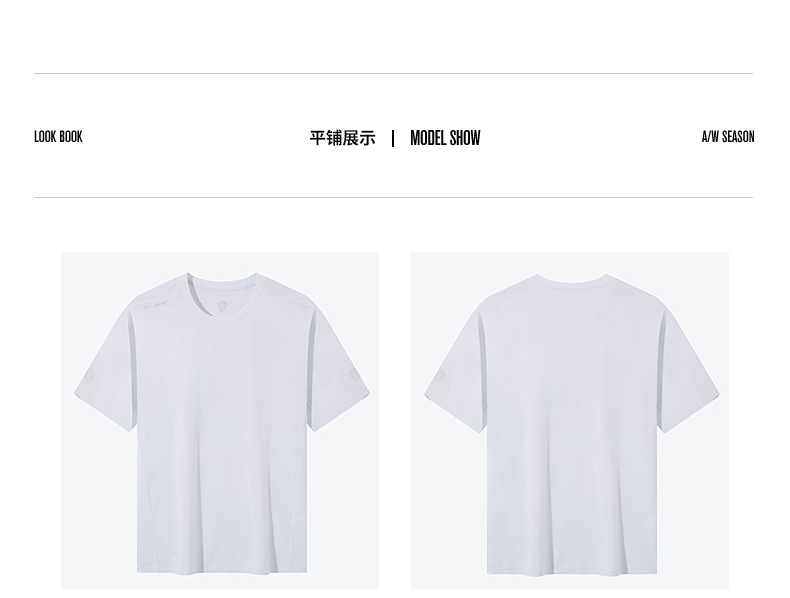Screen dimensions: 790x598
Task: Click the bottom hem of the front-view shirt
Action: click(x=222, y=570)
